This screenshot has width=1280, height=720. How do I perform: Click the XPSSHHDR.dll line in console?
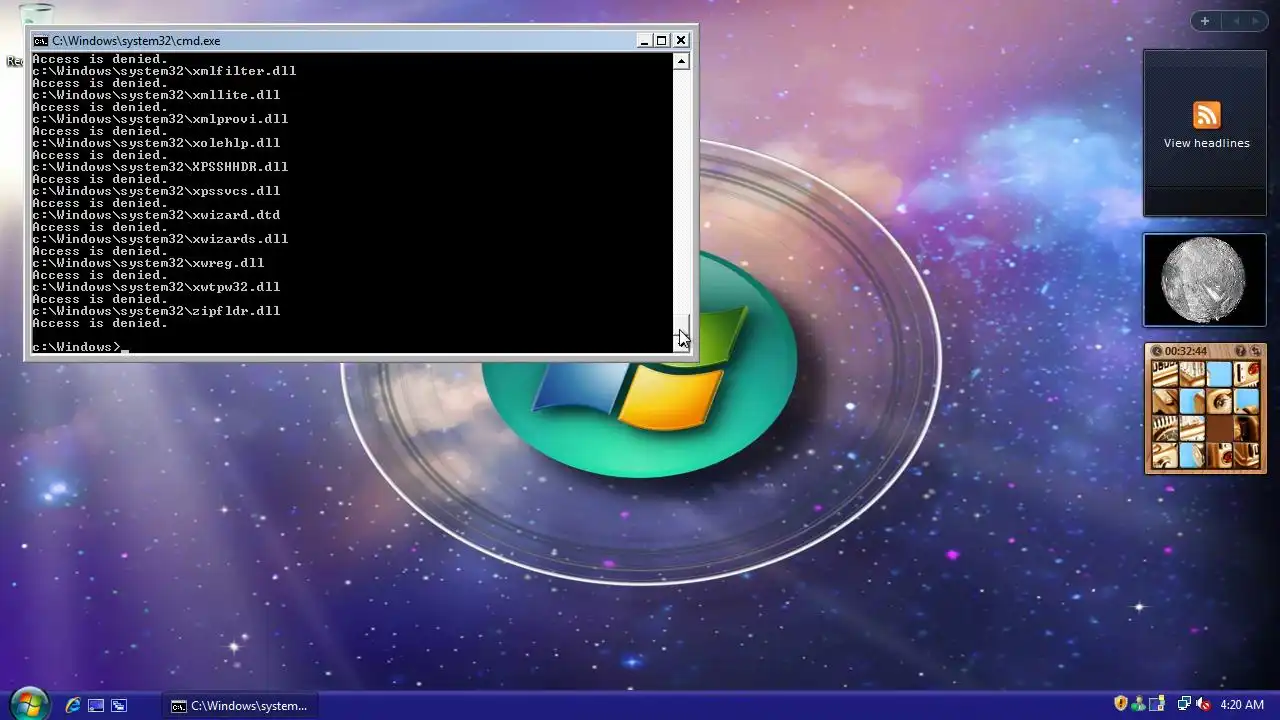coord(160,167)
